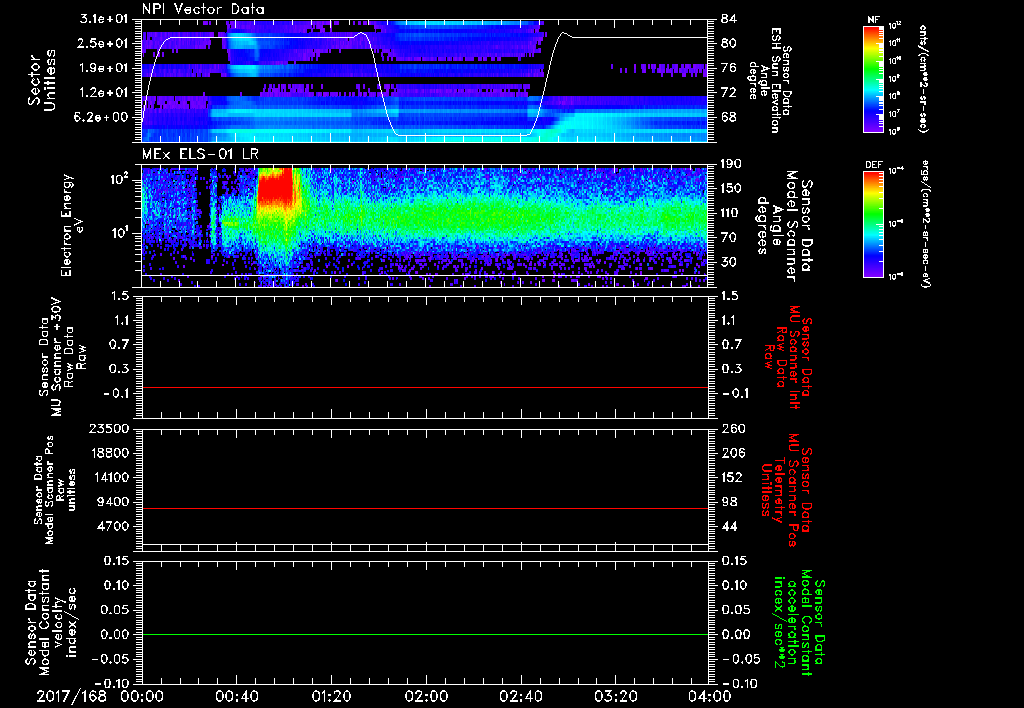This screenshot has height=708, width=1024.
Task: Click the DEF rainbow color bar
Action: click(873, 224)
